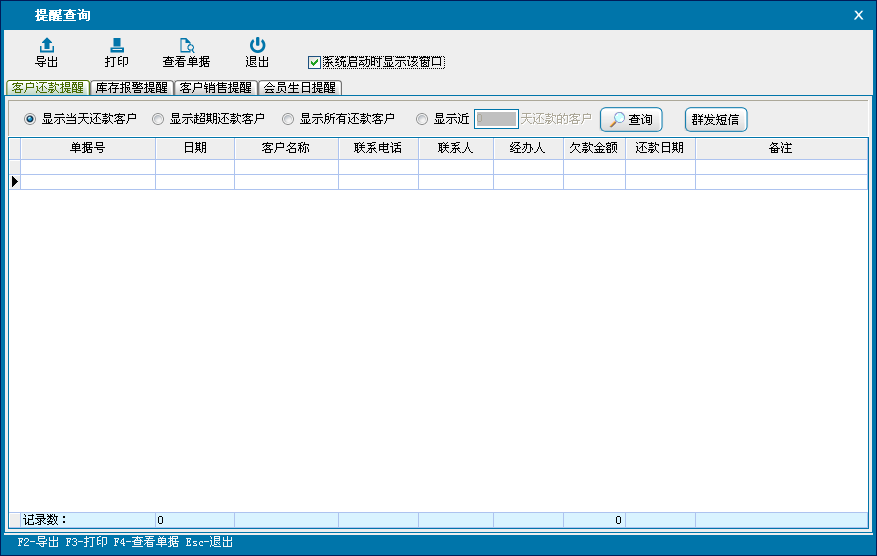Screen dimensions: 877x556
Task: Click magnifier icon on 查询 button
Action: pyautogui.click(x=617, y=119)
